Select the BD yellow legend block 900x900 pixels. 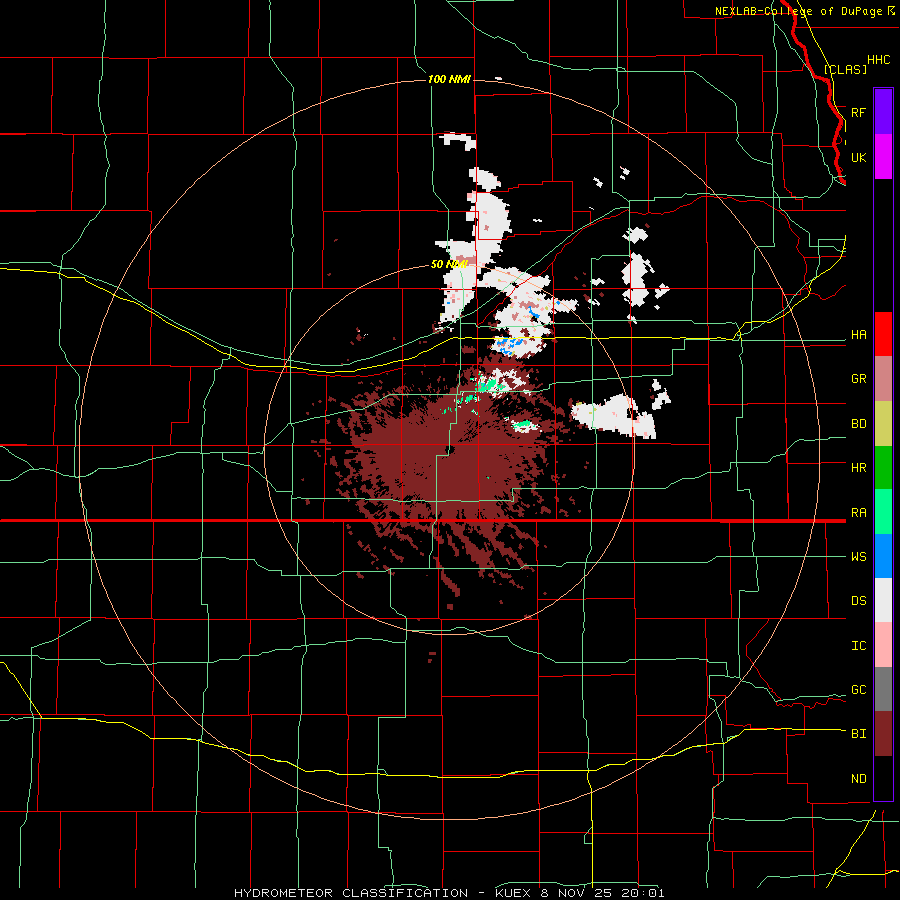coord(883,424)
